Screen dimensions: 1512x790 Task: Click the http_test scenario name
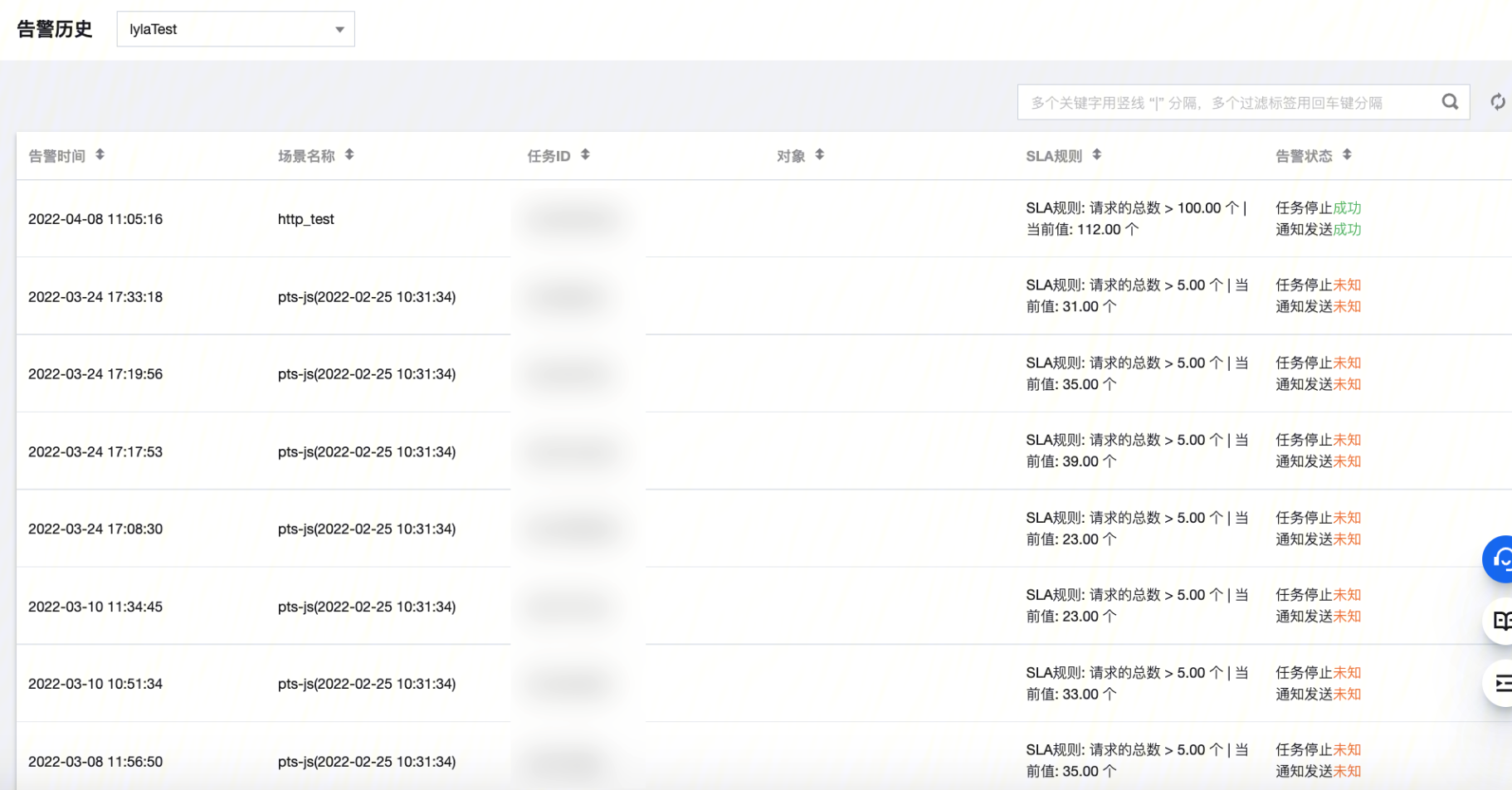click(305, 219)
